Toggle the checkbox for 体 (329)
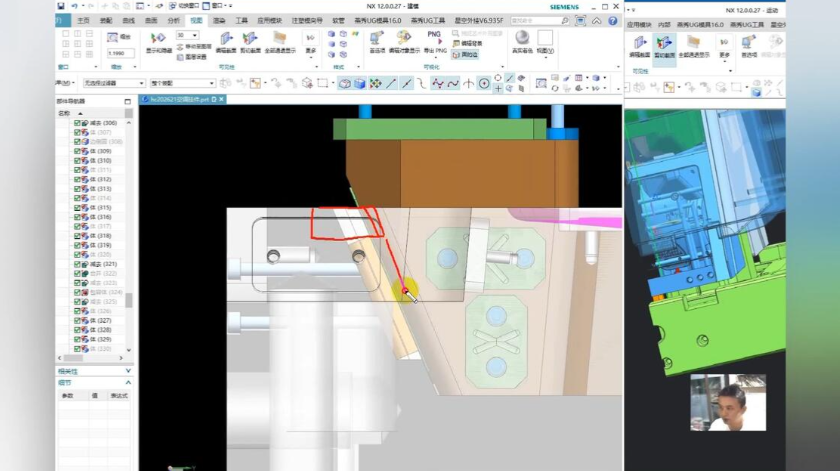 [x=77, y=339]
